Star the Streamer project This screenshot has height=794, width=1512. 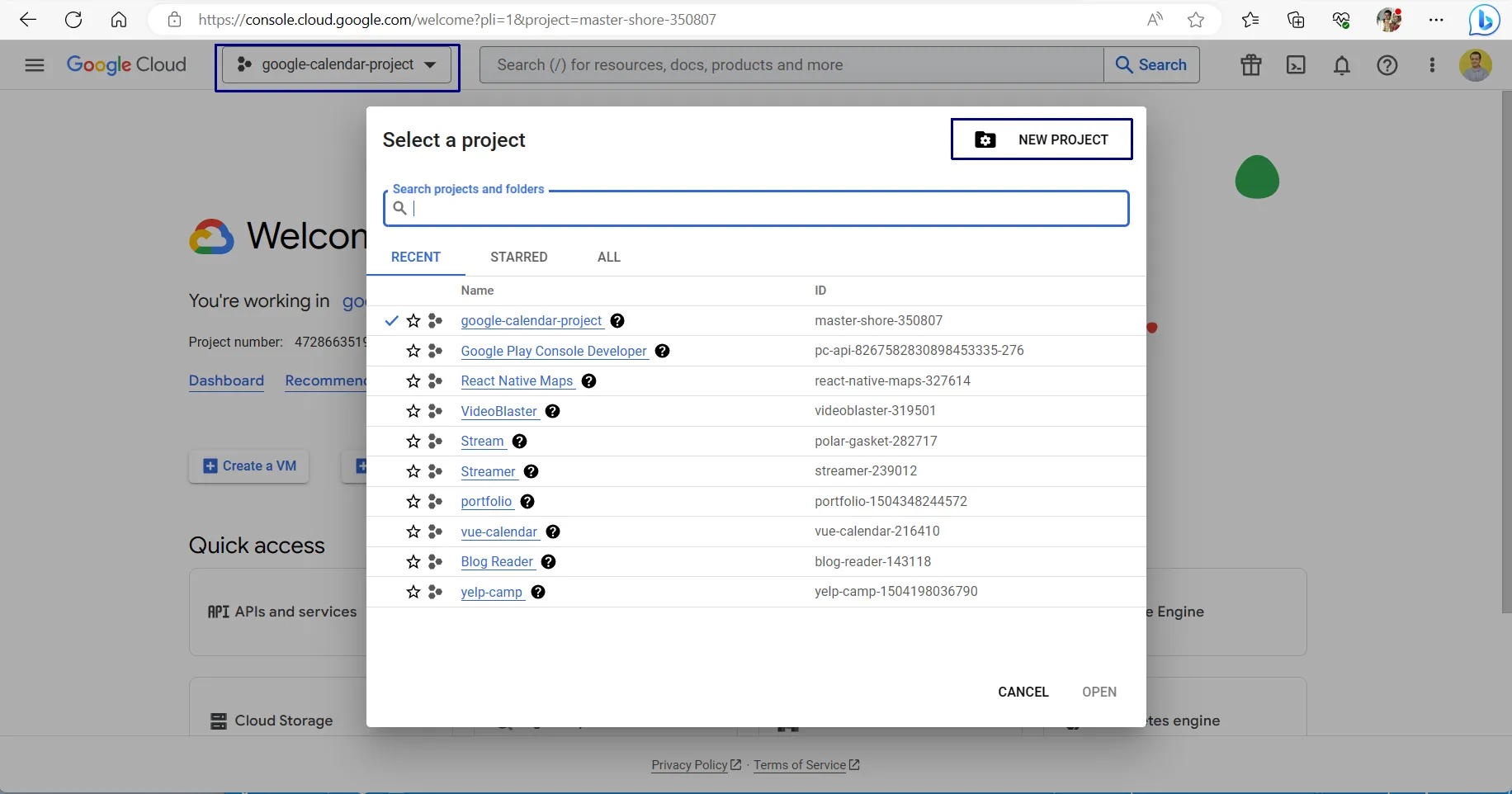(413, 471)
